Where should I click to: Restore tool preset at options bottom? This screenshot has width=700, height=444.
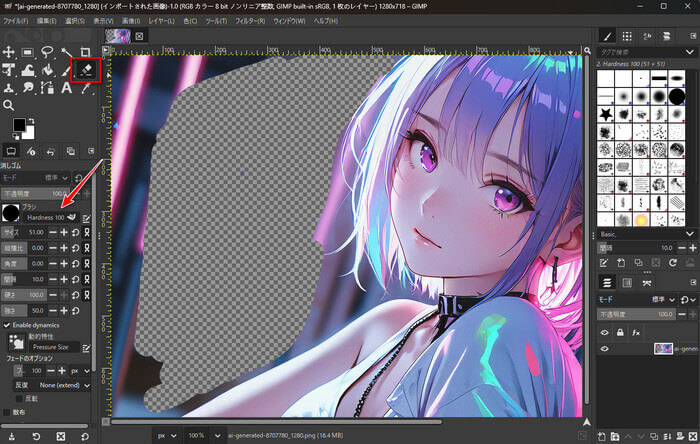(36, 436)
